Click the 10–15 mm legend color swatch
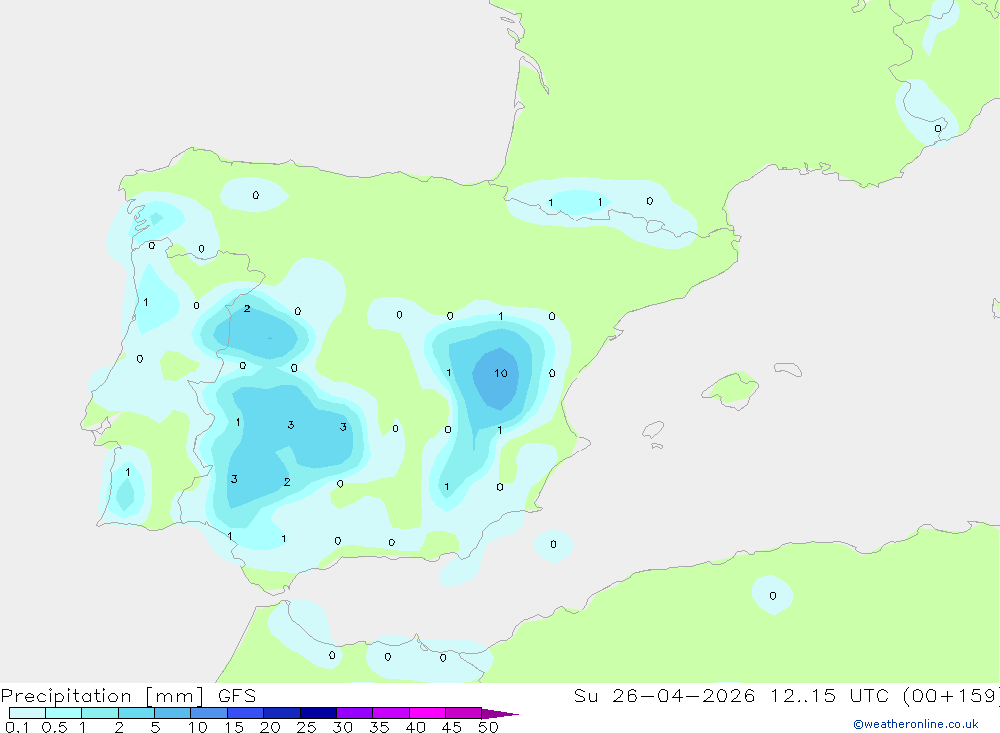Screen dimensions: 1000x733 point(209,713)
